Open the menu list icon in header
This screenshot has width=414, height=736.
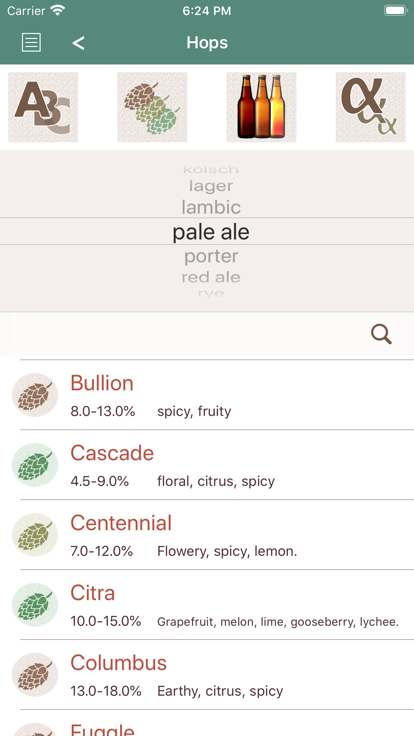(x=31, y=43)
